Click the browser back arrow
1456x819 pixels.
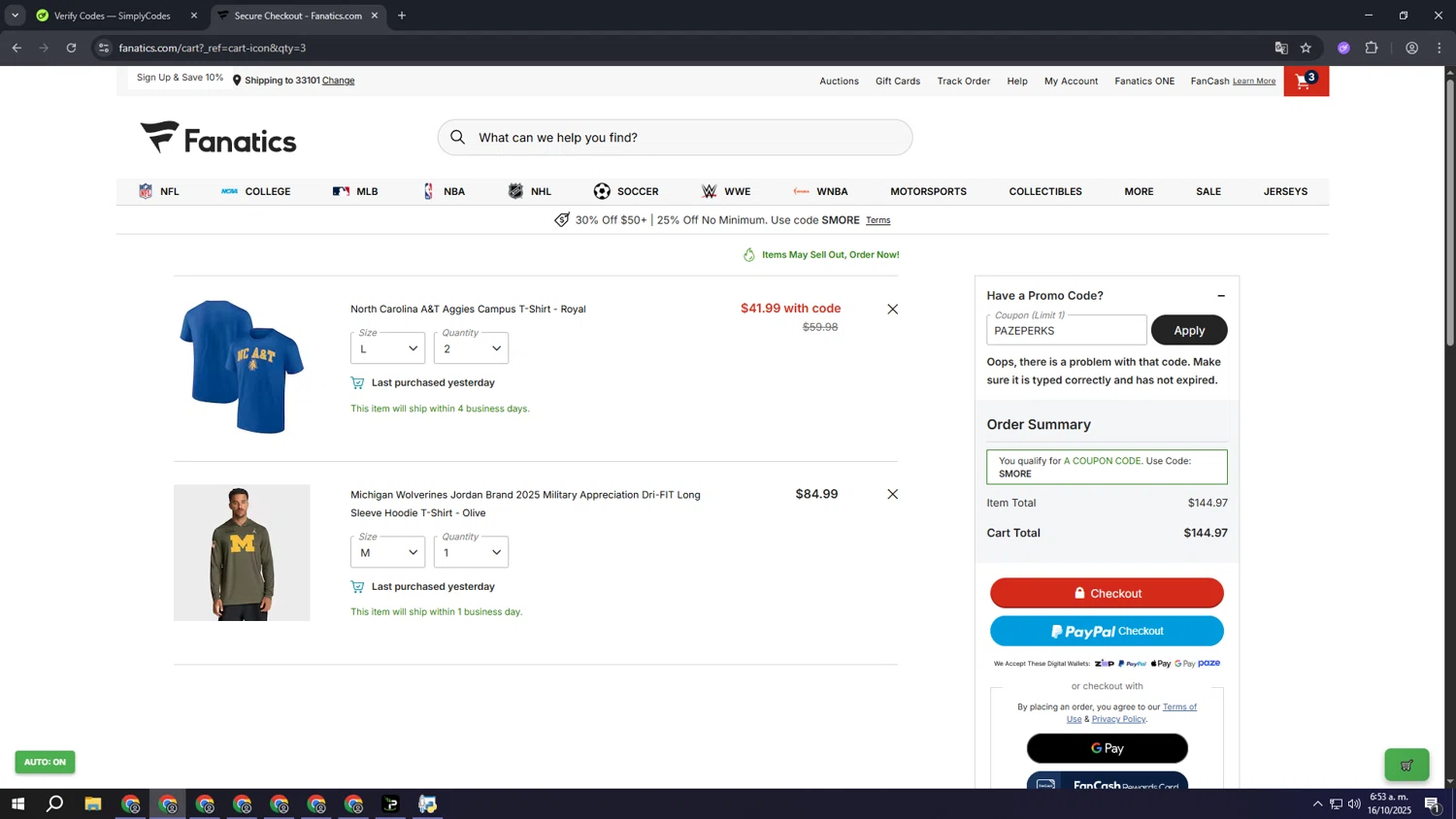click(17, 48)
